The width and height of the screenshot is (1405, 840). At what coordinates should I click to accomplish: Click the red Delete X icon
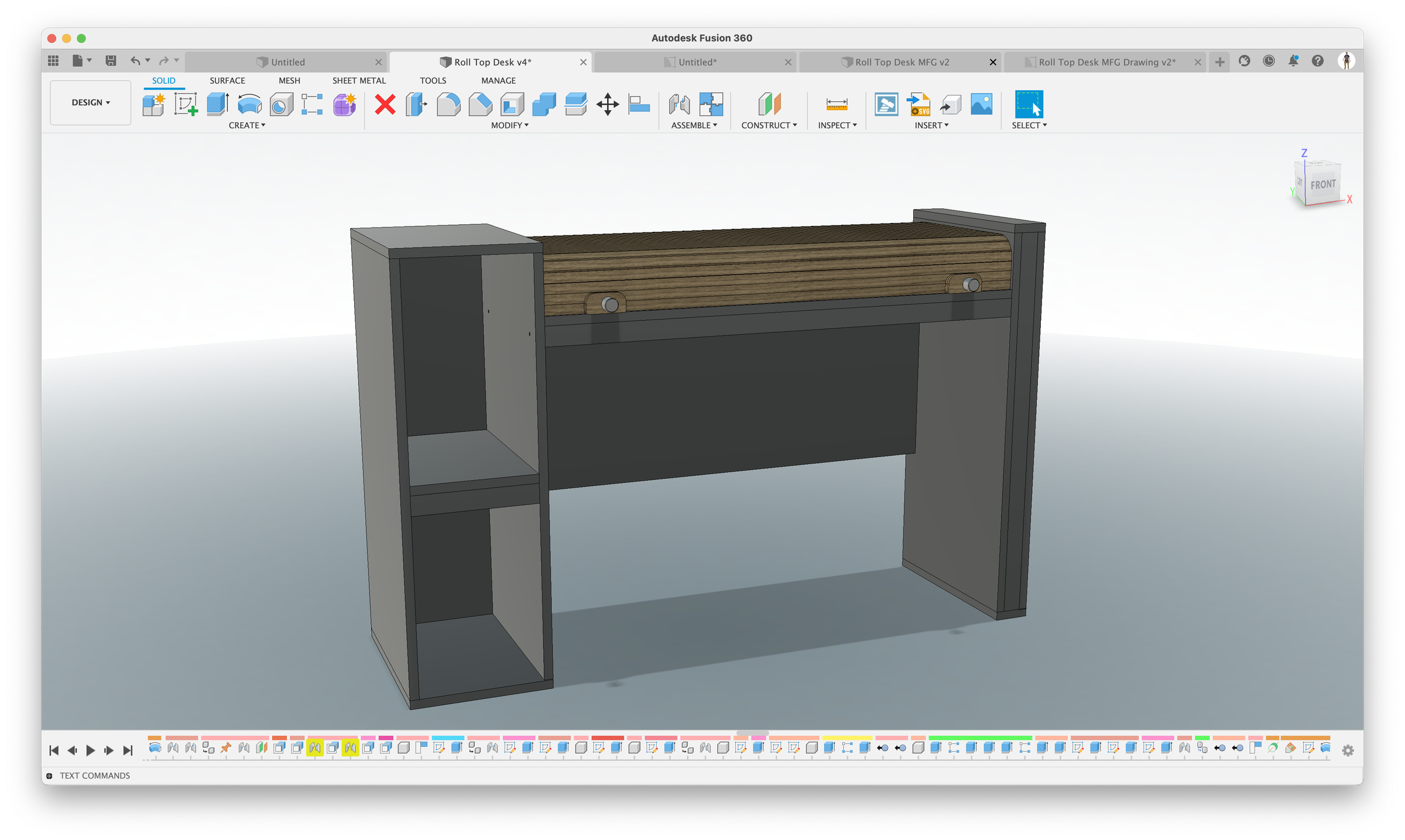[385, 105]
